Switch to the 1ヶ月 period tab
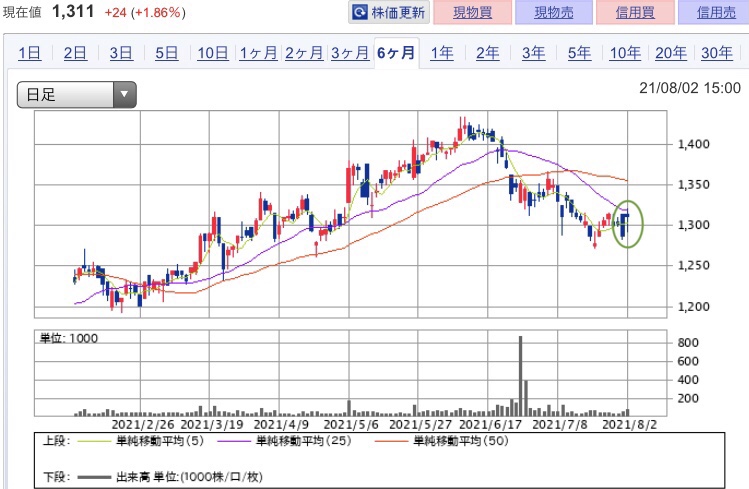The image size is (749, 489). (258, 54)
